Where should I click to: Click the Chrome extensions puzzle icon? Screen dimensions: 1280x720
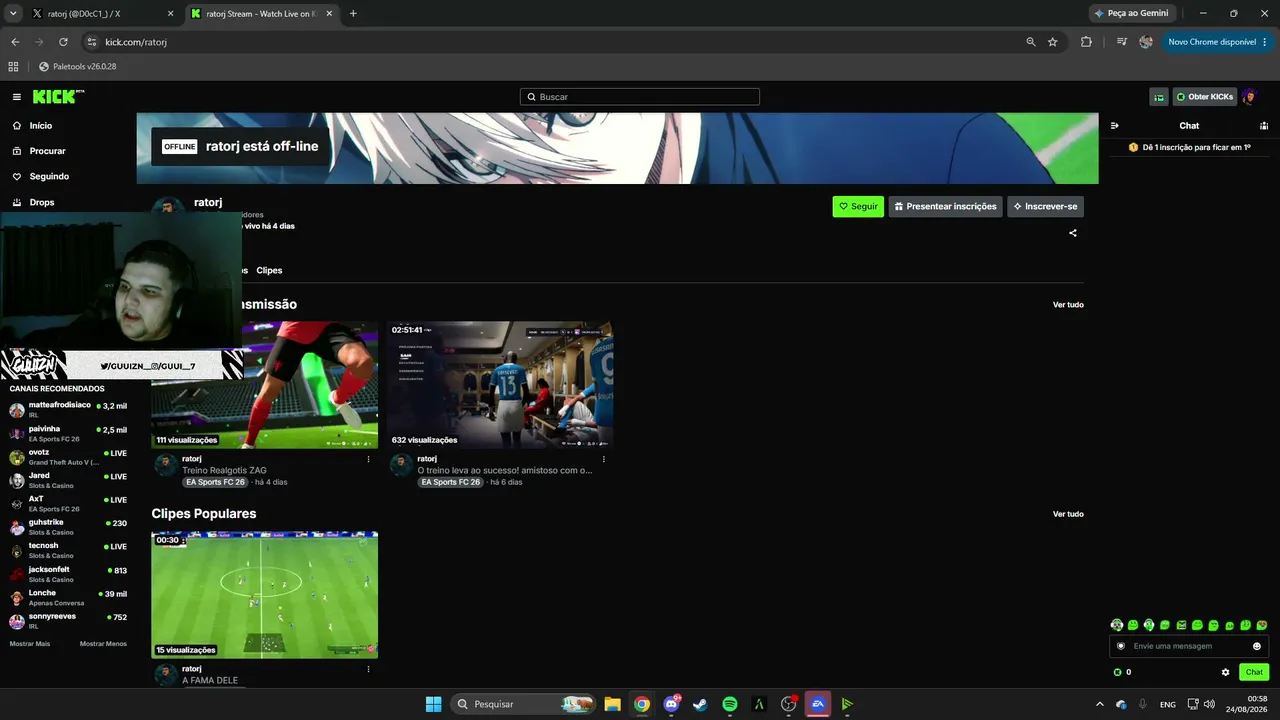tap(1086, 42)
